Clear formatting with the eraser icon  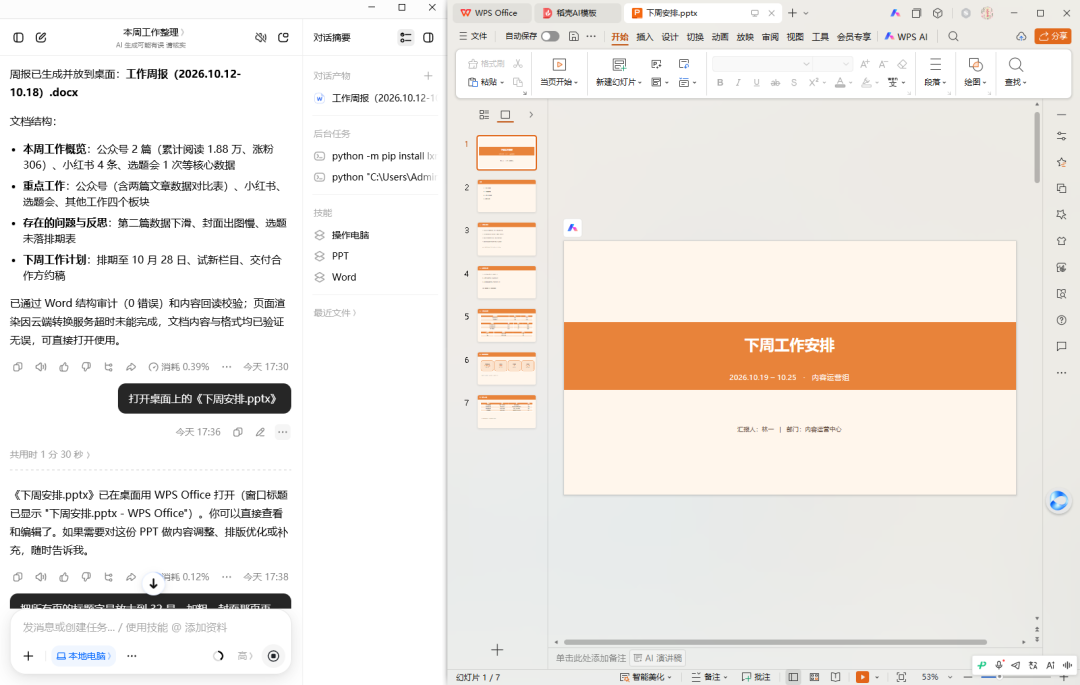(902, 64)
